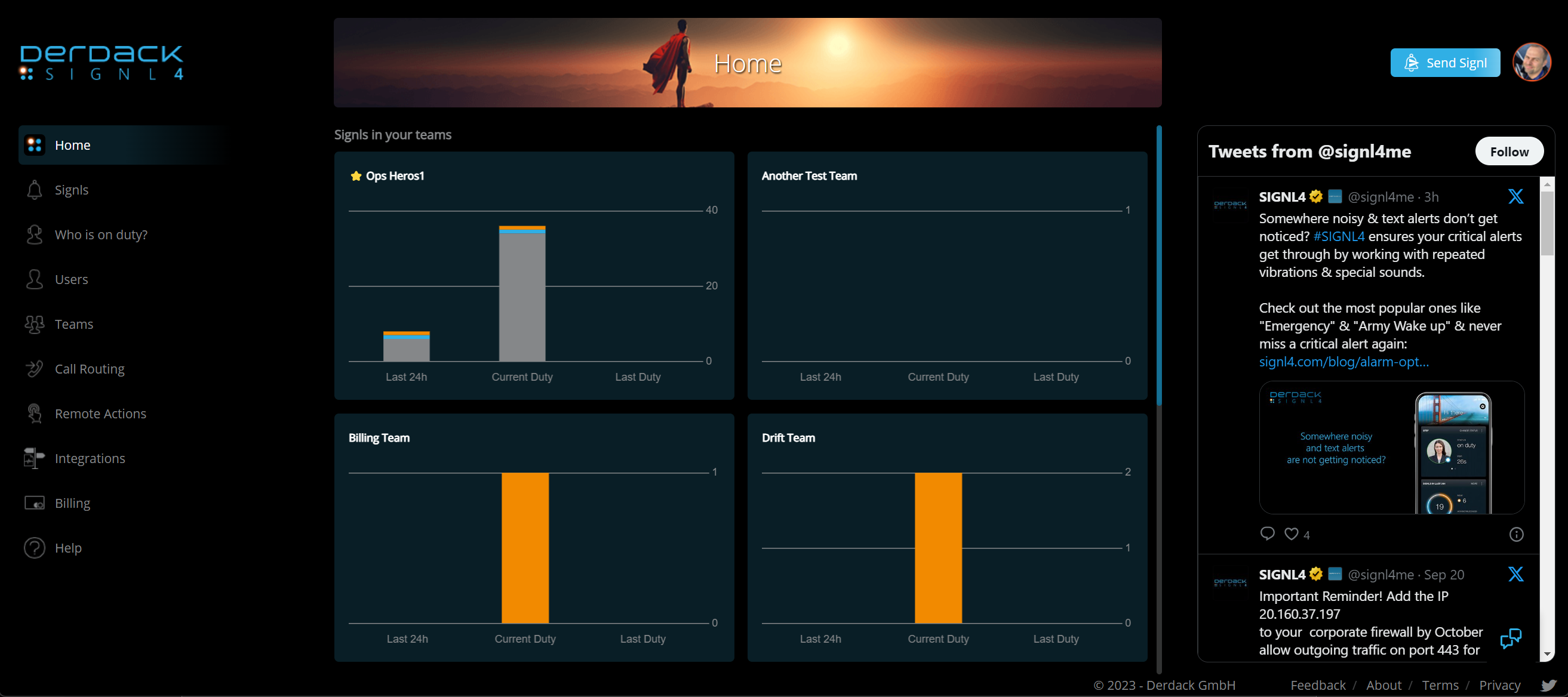Click the tweet info circle icon

point(1515,534)
